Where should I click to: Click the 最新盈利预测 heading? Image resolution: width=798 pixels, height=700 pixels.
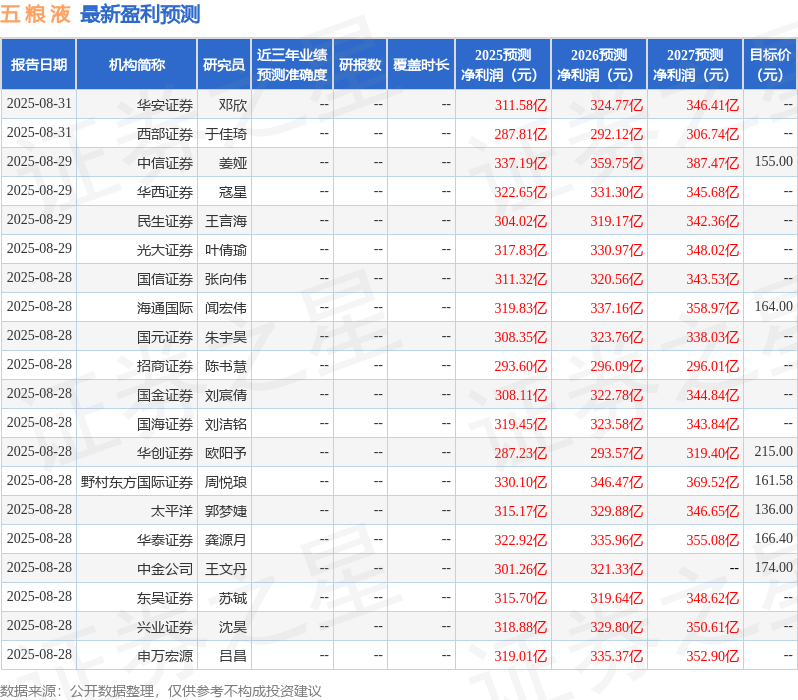[x=140, y=14]
